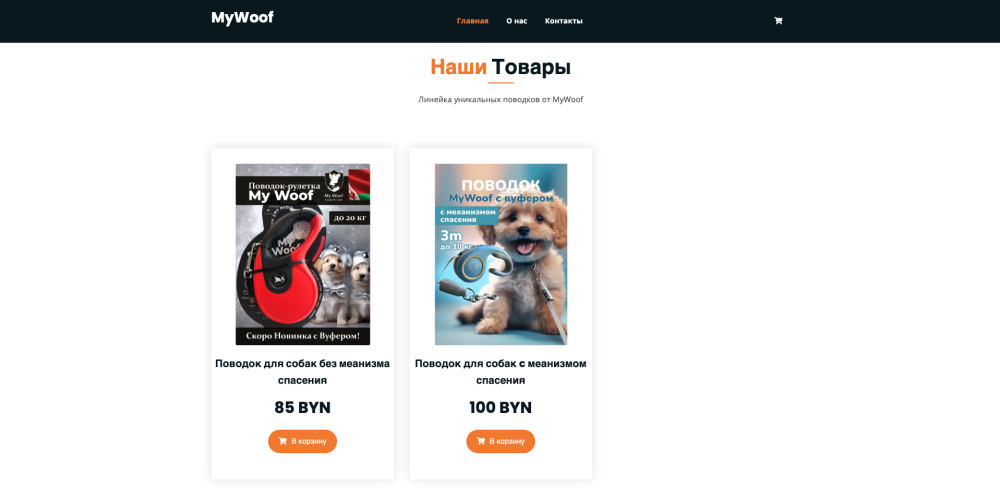Click the MyWoof logo
The width and height of the screenshot is (1000, 498).
(x=242, y=18)
